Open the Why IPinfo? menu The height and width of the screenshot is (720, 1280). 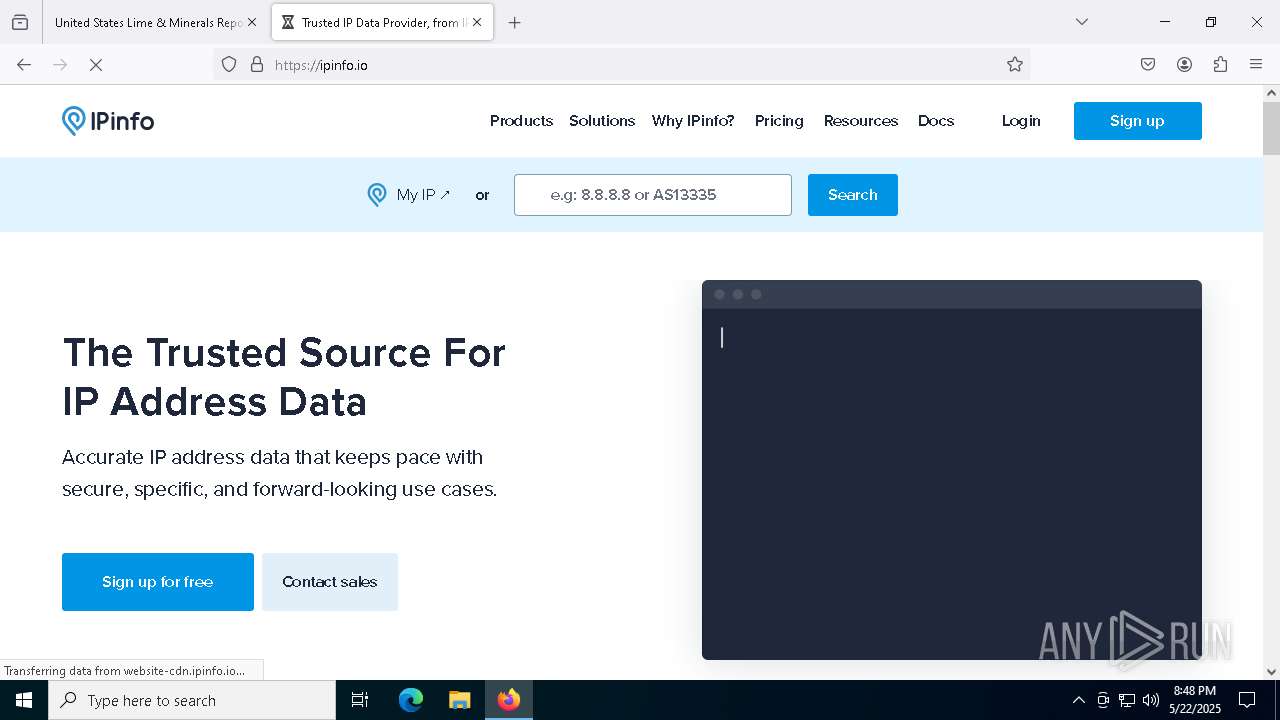coord(693,121)
